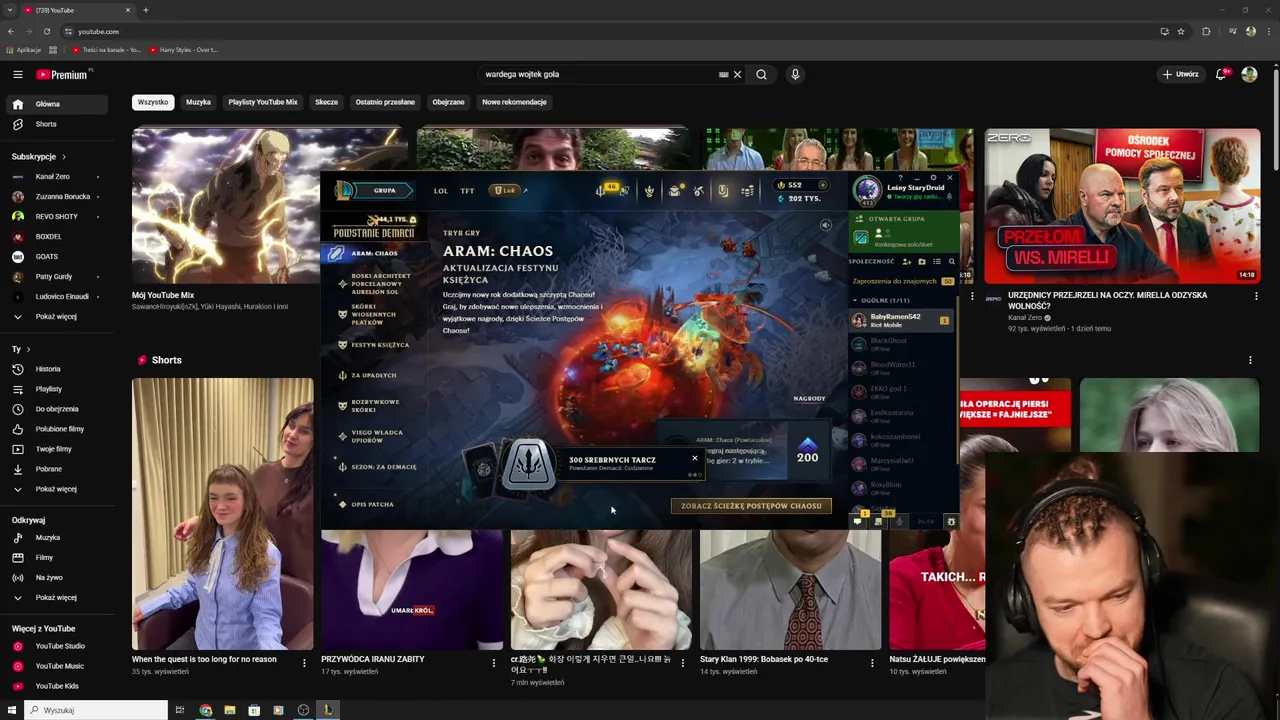Select the Muzyka filter chip

pos(198,102)
